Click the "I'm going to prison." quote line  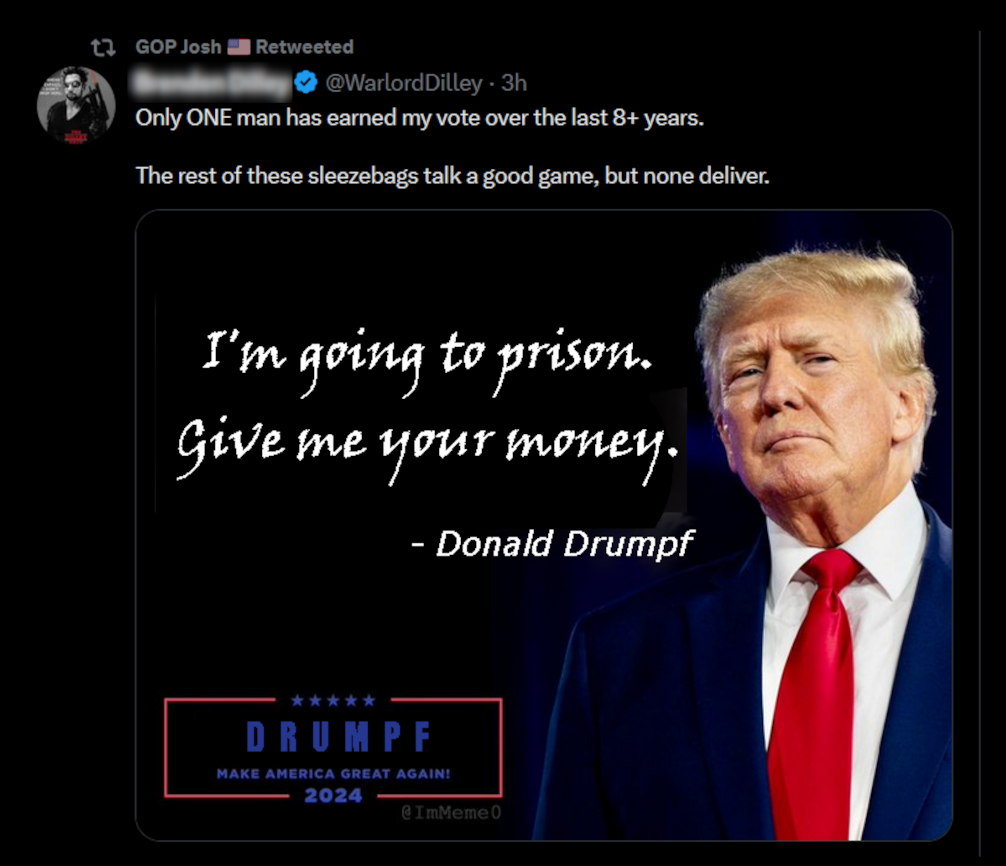[x=427, y=359]
